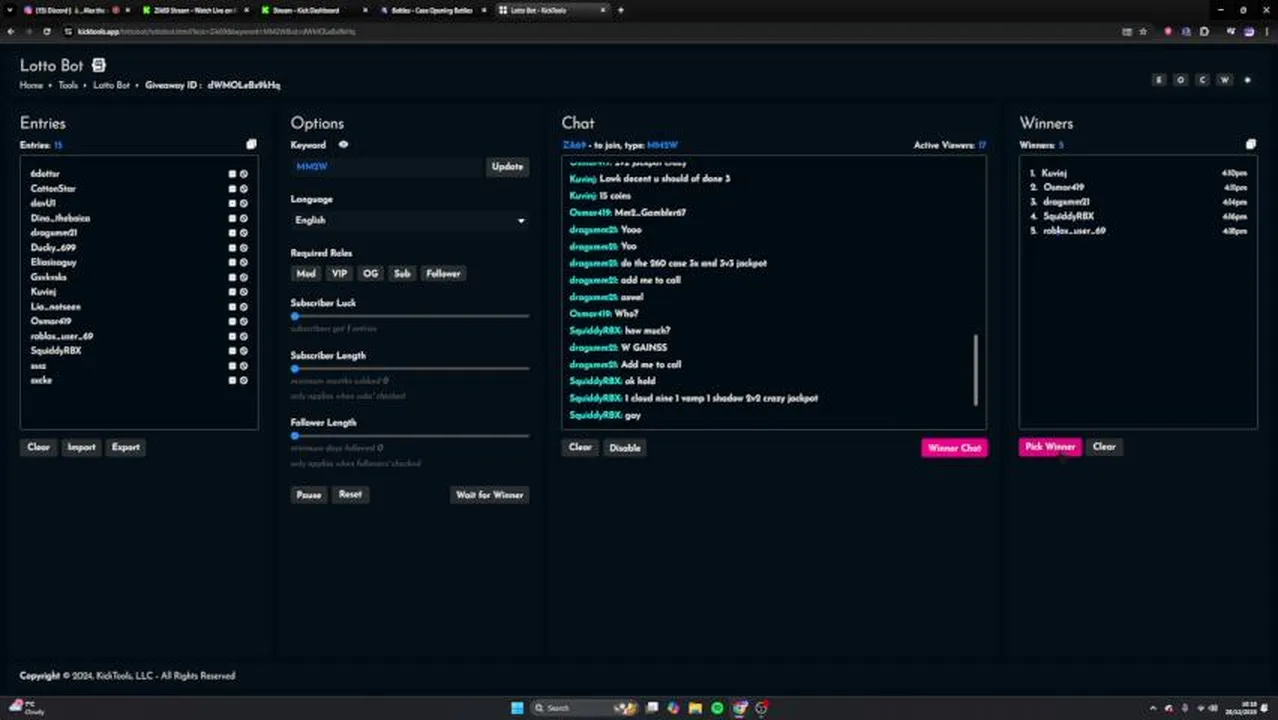Open Lotto Bot breadcrumb link
Image resolution: width=1278 pixels, height=720 pixels.
[111, 86]
